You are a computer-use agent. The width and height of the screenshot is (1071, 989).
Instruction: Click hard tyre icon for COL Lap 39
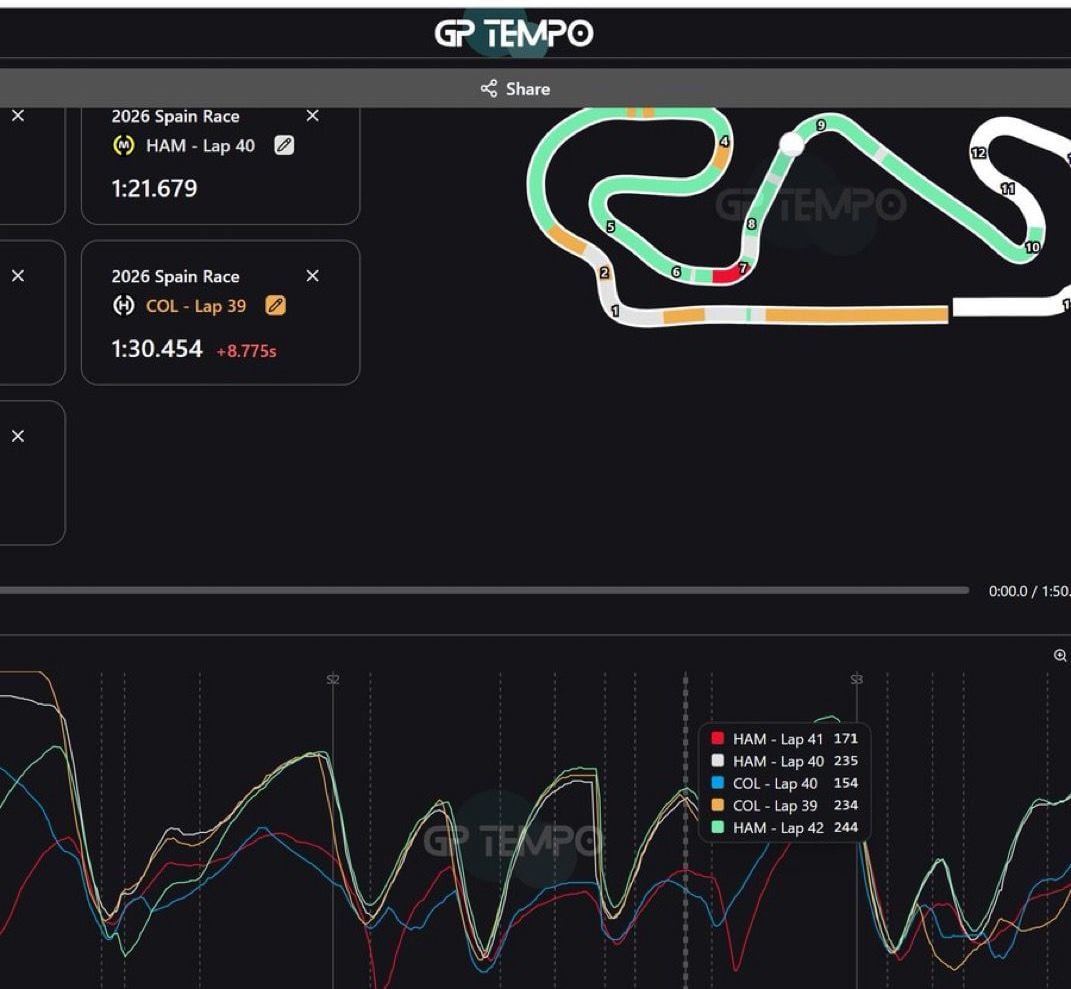pyautogui.click(x=124, y=305)
